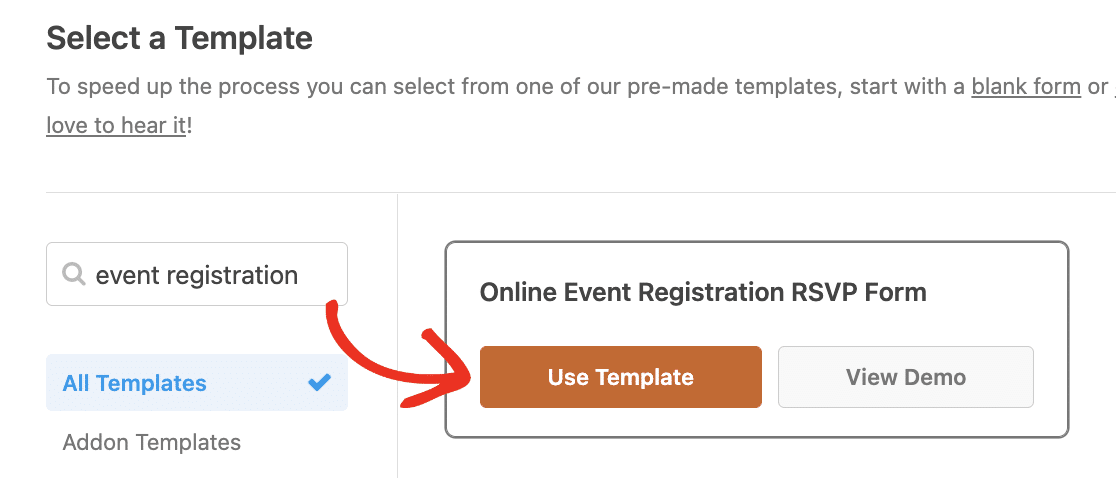Click the horizontal divider under the description

click(581, 192)
